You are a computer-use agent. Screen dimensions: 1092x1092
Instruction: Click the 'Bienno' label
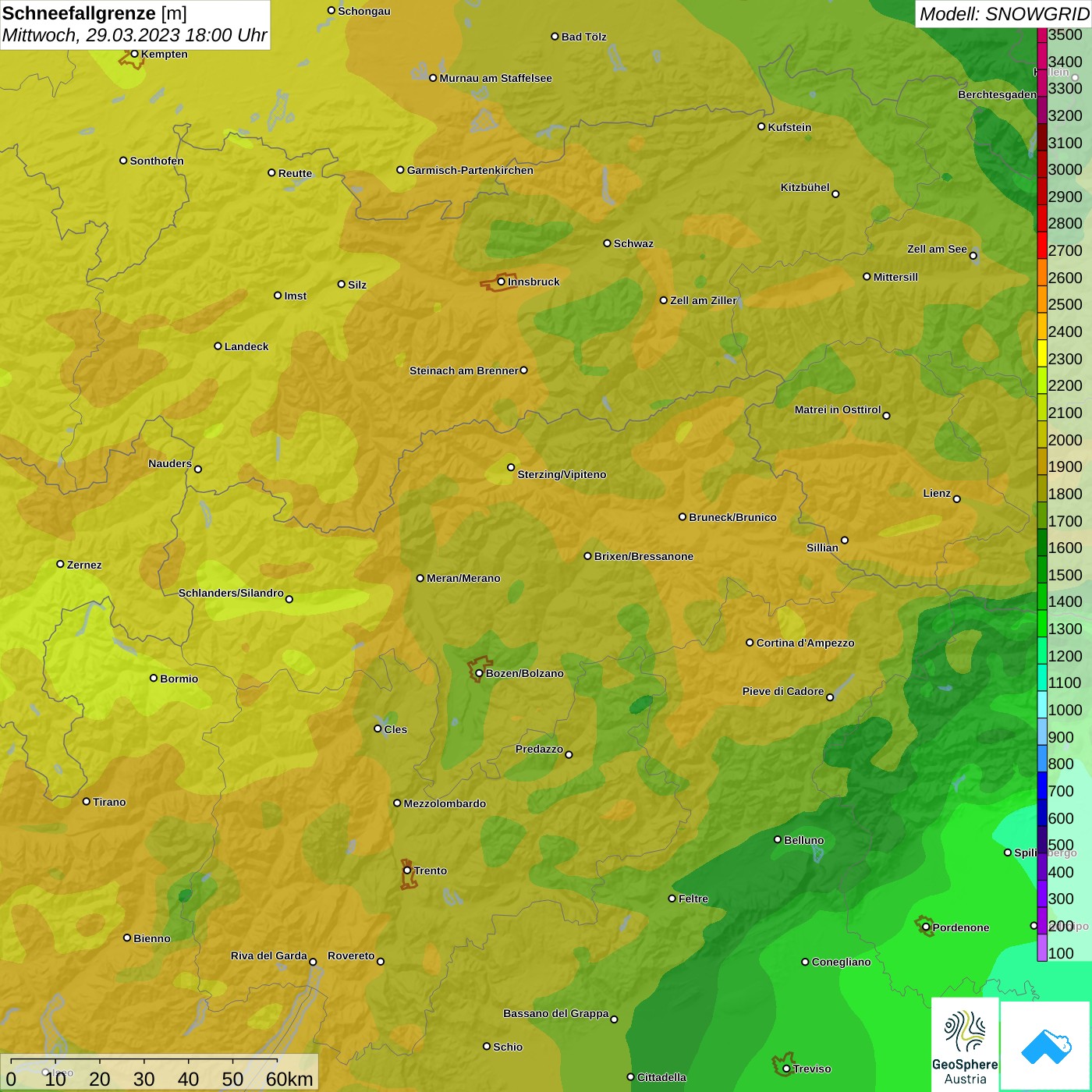point(151,938)
